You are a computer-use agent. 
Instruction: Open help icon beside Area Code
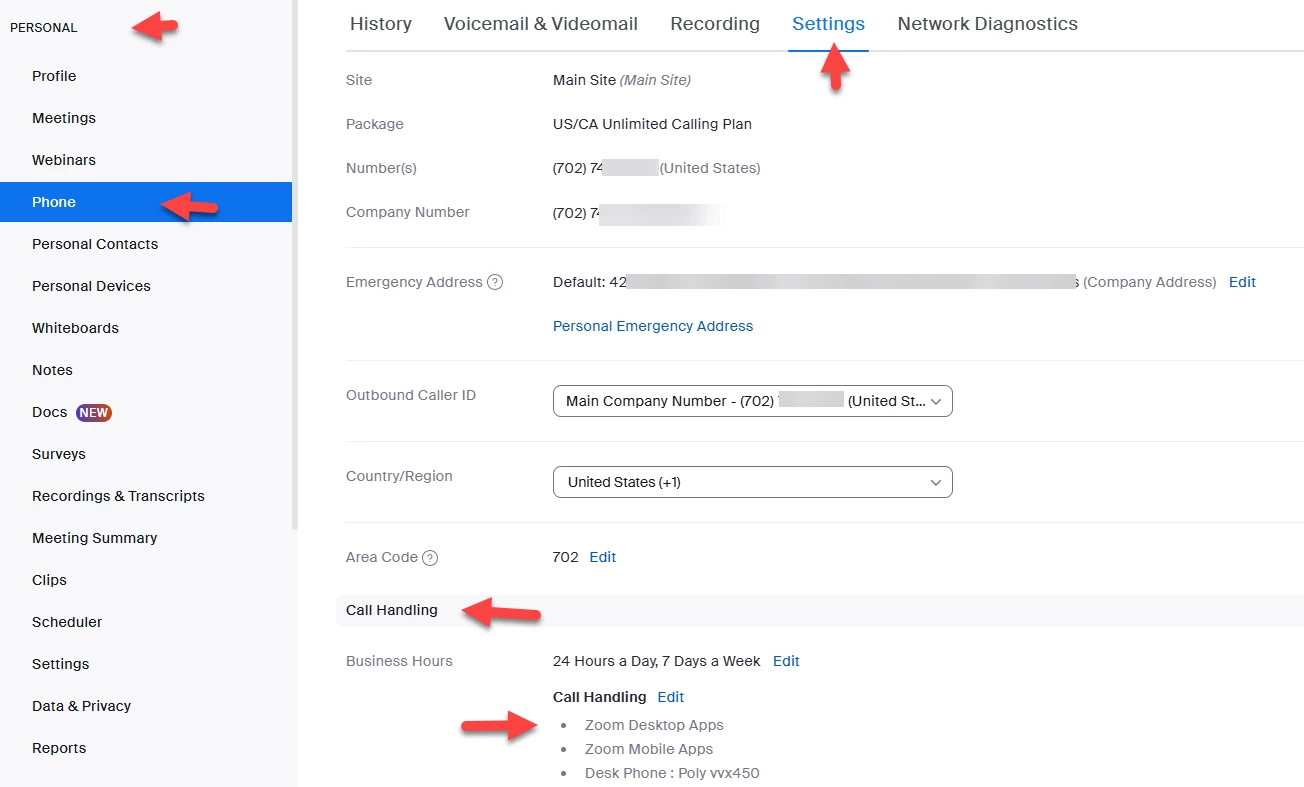coord(430,558)
